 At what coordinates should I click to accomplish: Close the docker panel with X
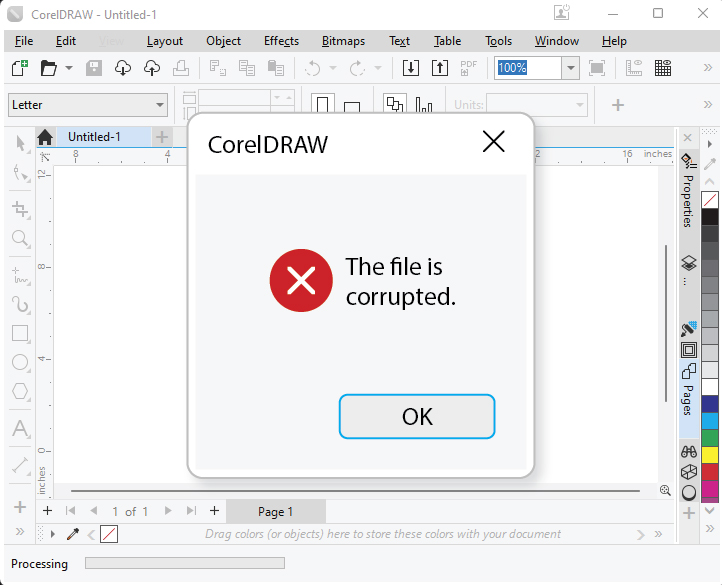click(x=687, y=138)
